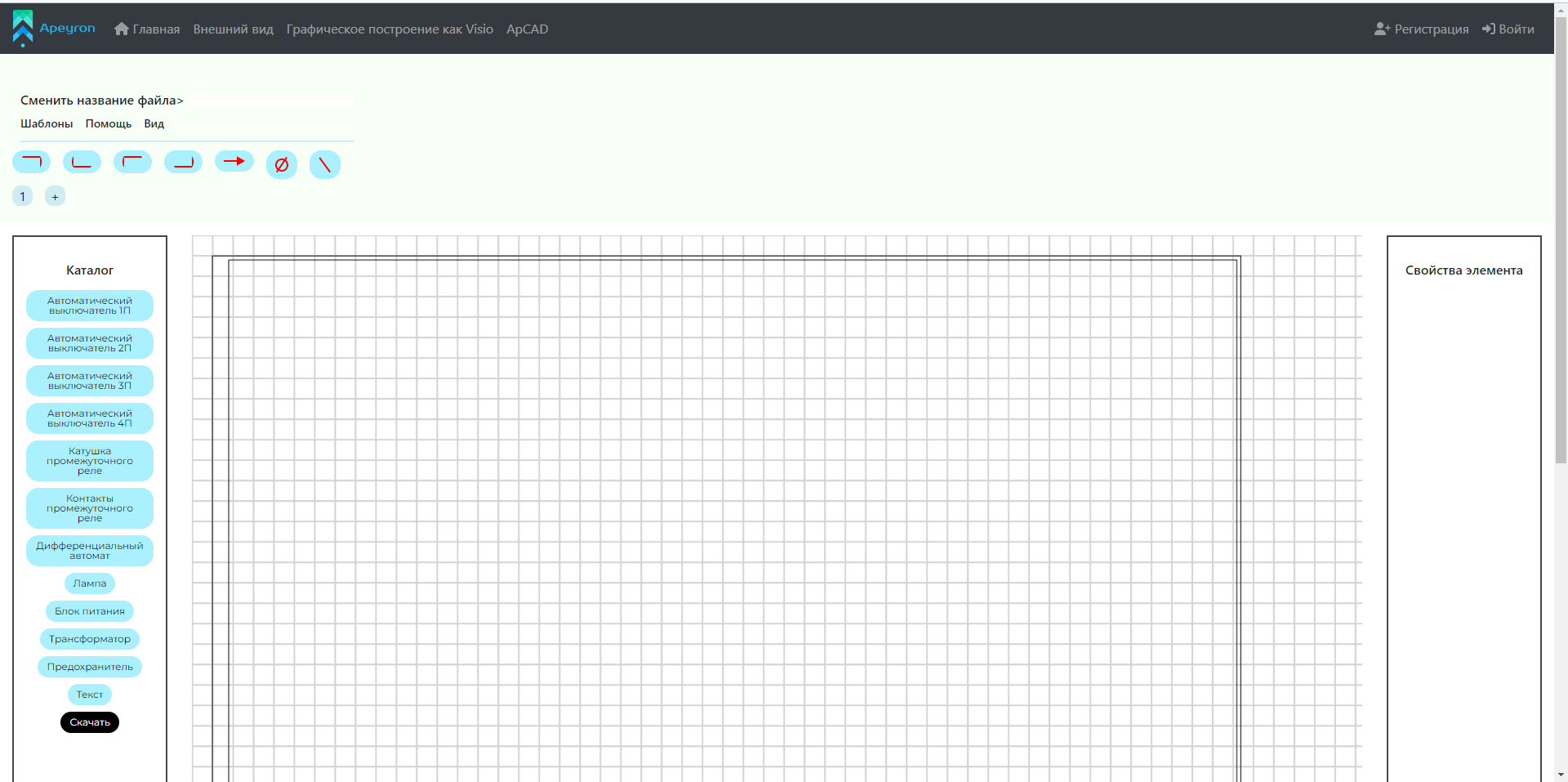Screen dimensions: 1568x782
Task: Open the Внешний вид page
Action: pyautogui.click(x=234, y=29)
